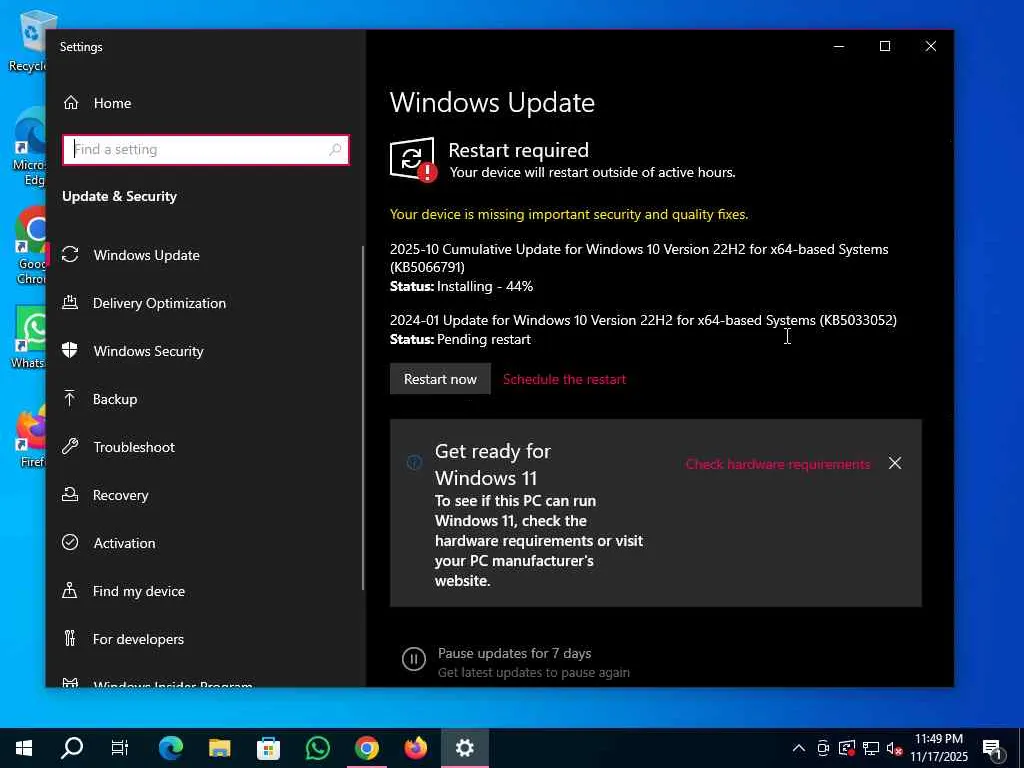Open the Action Center notifications icon
The width and height of the screenshot is (1024, 768).
pos(993,748)
